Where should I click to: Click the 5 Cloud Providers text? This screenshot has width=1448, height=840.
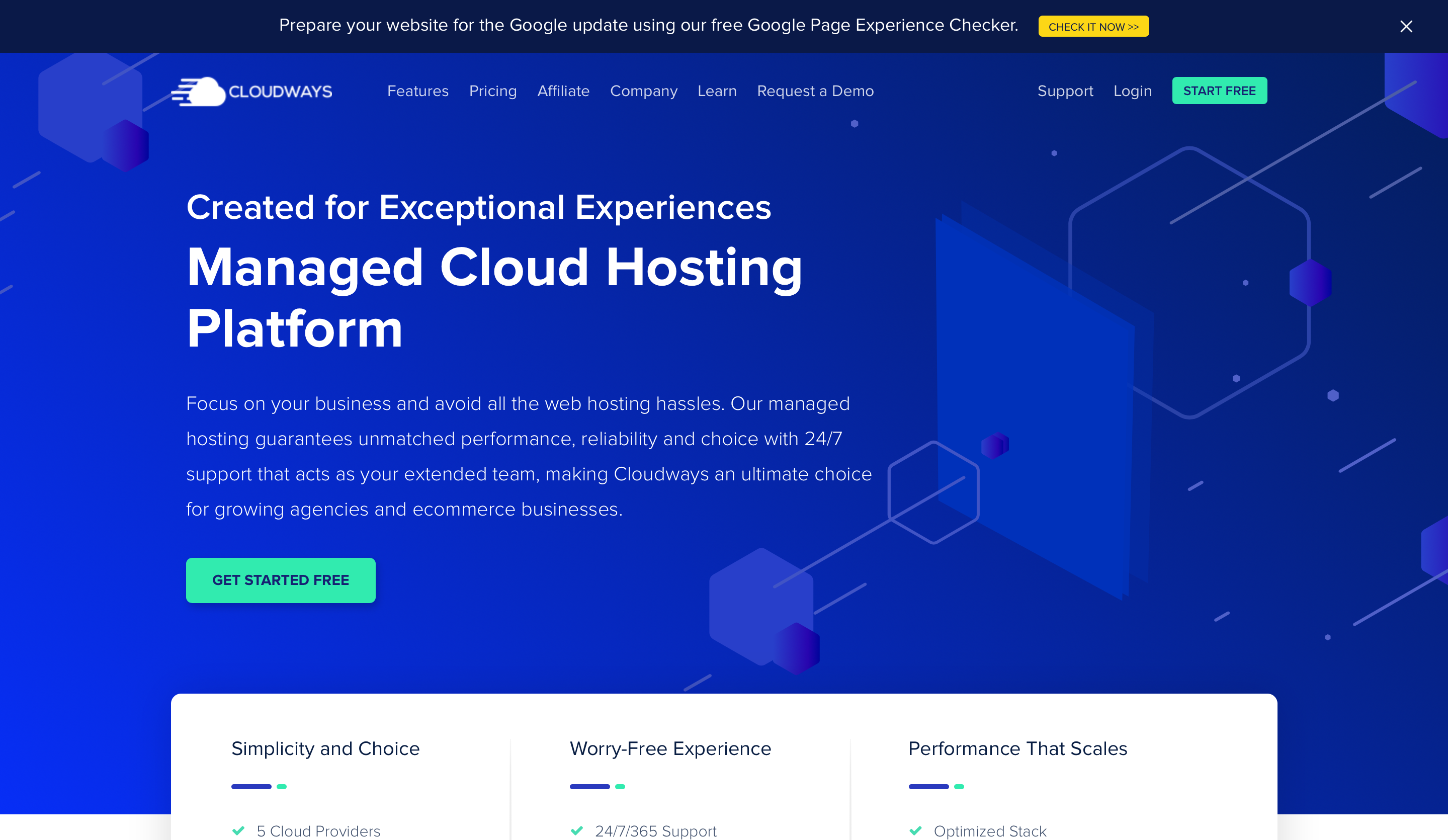click(318, 831)
